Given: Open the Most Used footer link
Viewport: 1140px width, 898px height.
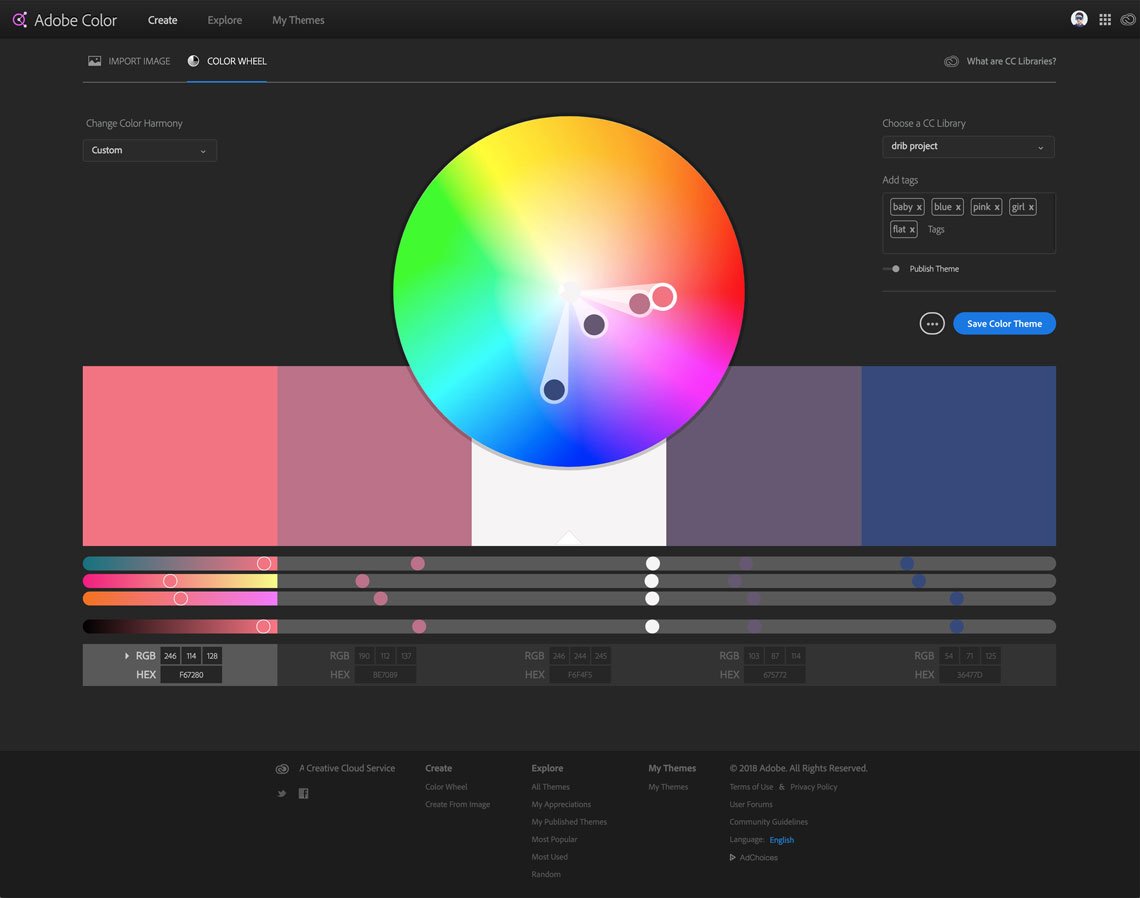Looking at the screenshot, I should [x=550, y=857].
